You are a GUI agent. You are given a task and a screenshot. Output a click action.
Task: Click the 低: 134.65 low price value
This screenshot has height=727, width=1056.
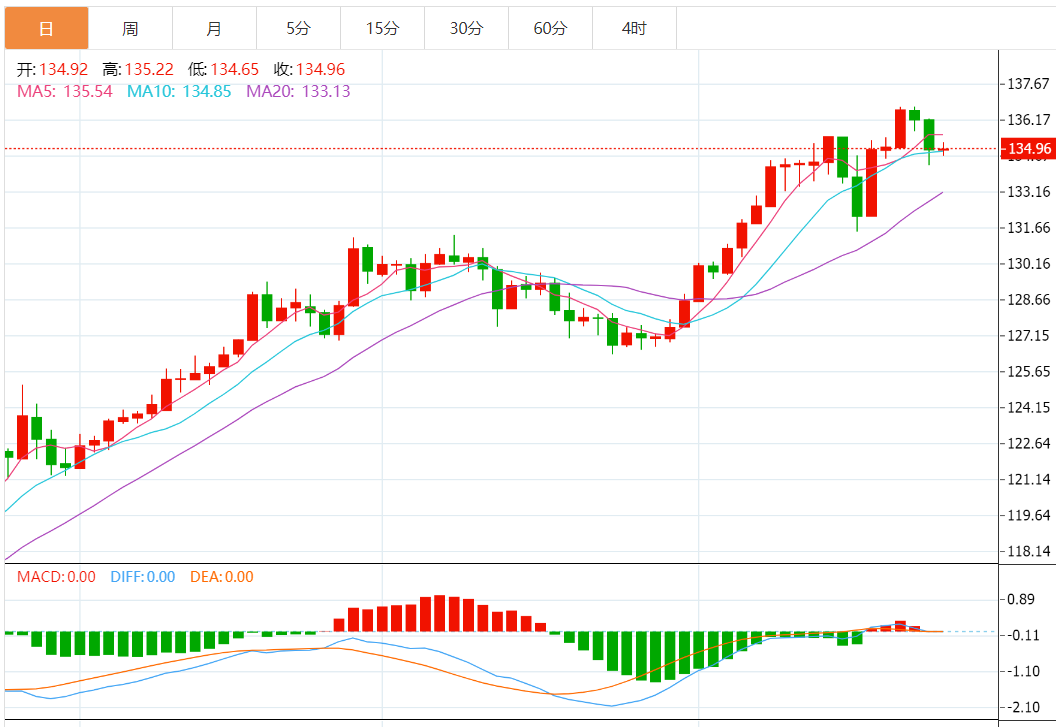pos(224,69)
